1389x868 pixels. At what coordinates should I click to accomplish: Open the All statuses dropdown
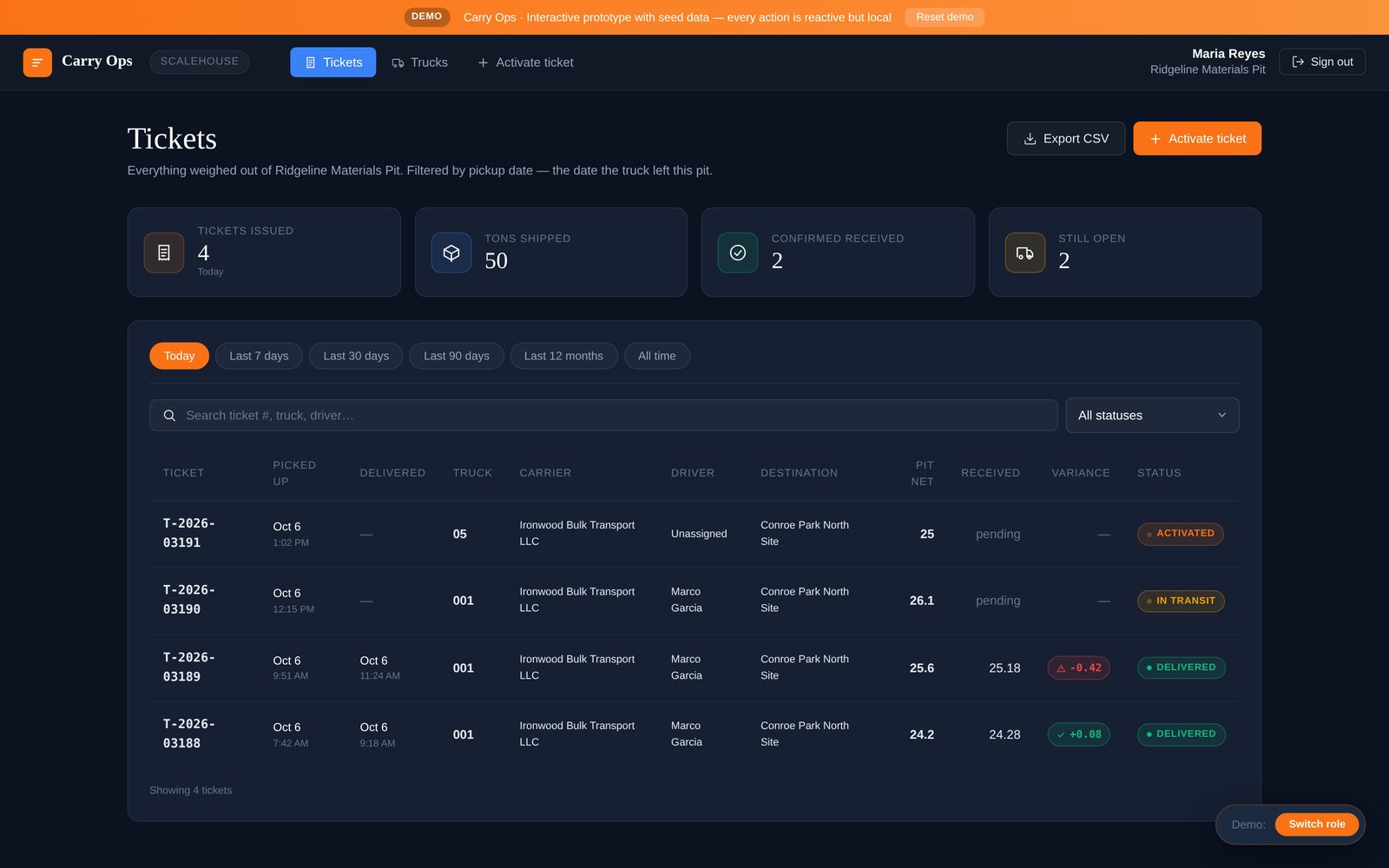[x=1152, y=416]
